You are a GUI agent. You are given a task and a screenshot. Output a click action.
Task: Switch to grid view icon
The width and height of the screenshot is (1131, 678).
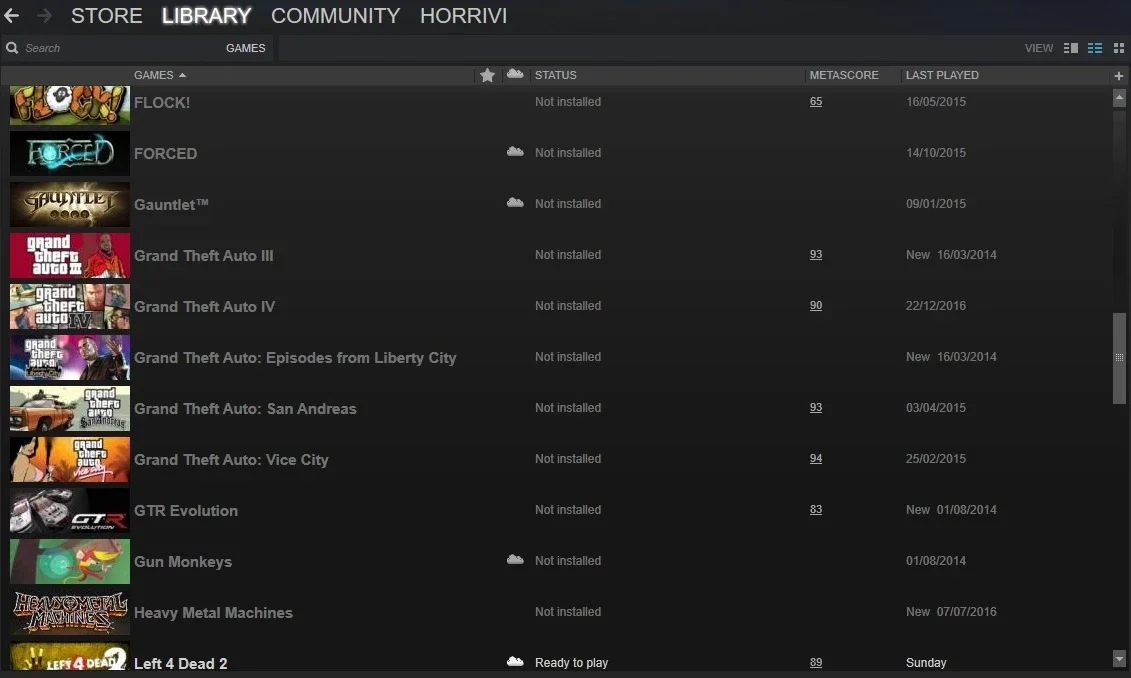pyautogui.click(x=1119, y=48)
